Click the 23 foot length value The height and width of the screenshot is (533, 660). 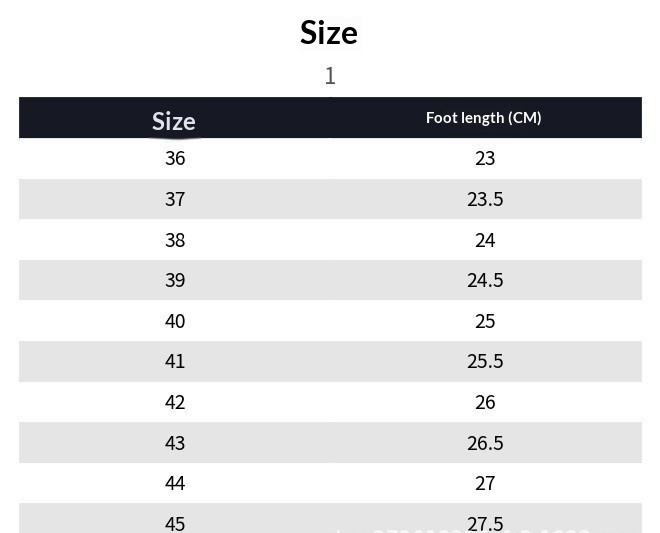click(485, 158)
